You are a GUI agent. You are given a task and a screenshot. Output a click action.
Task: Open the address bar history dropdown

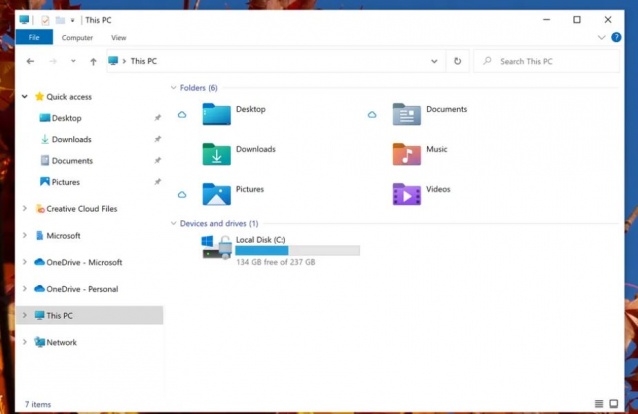(434, 61)
